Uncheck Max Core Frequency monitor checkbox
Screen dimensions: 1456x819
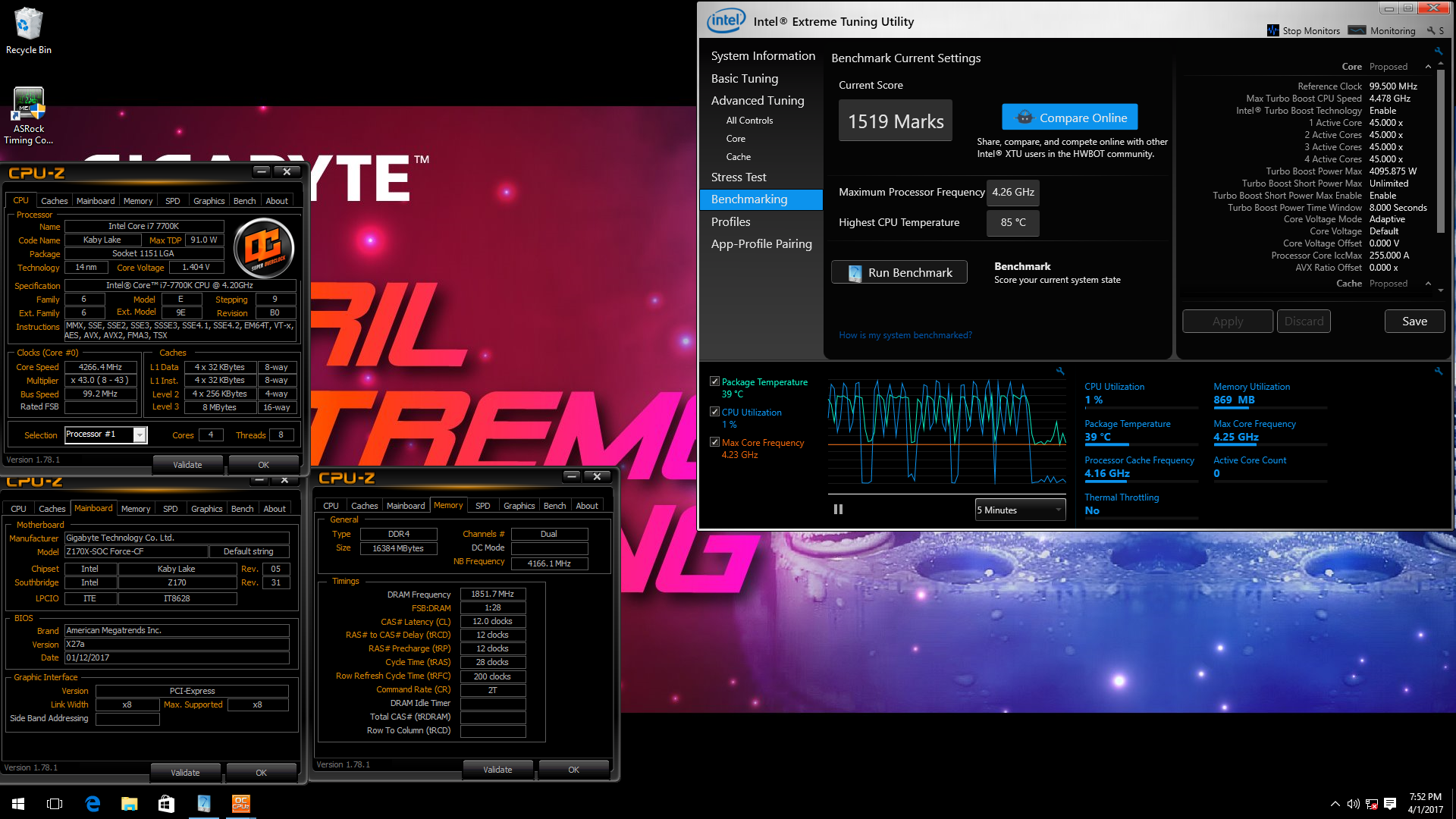714,442
